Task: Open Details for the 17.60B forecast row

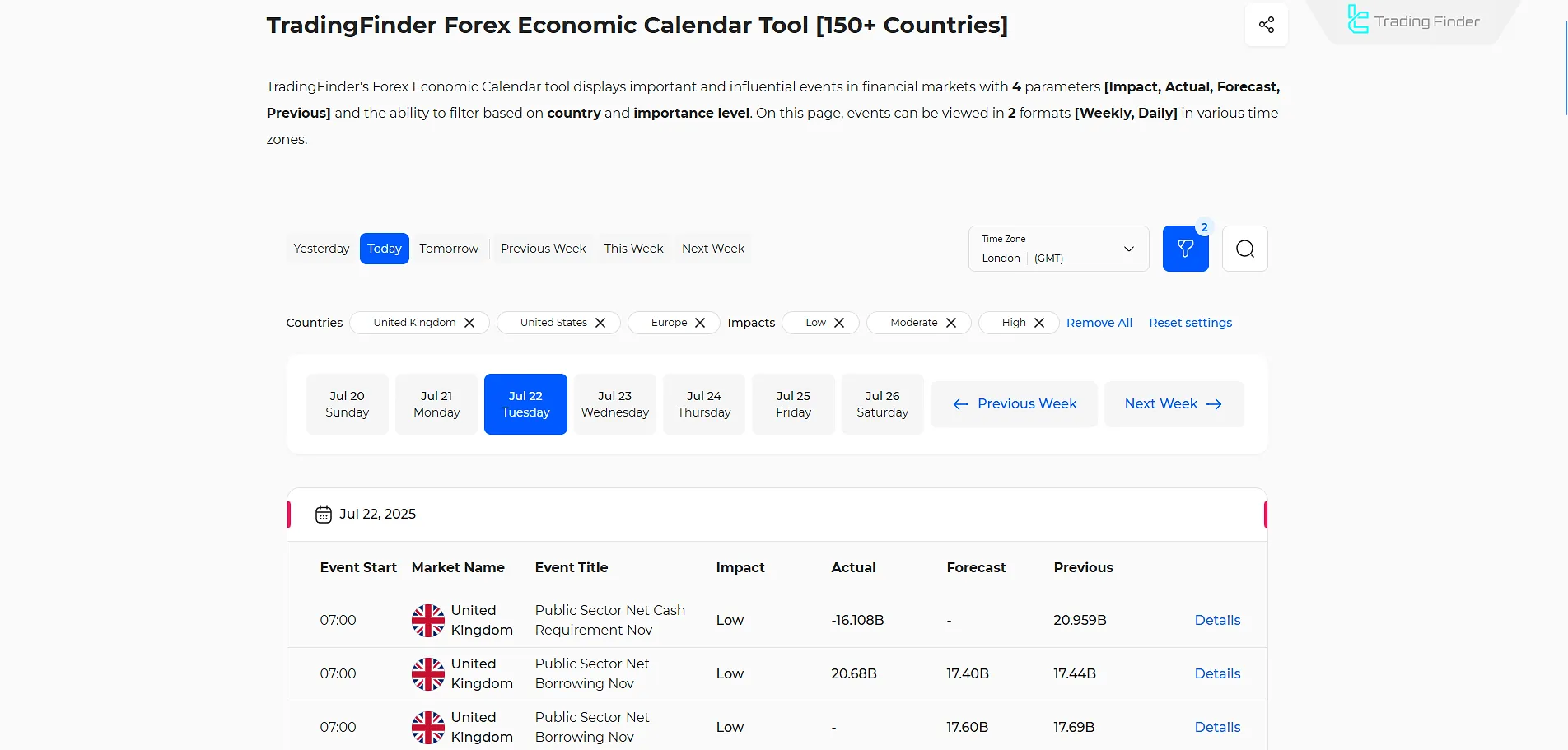Action: 1217,728
